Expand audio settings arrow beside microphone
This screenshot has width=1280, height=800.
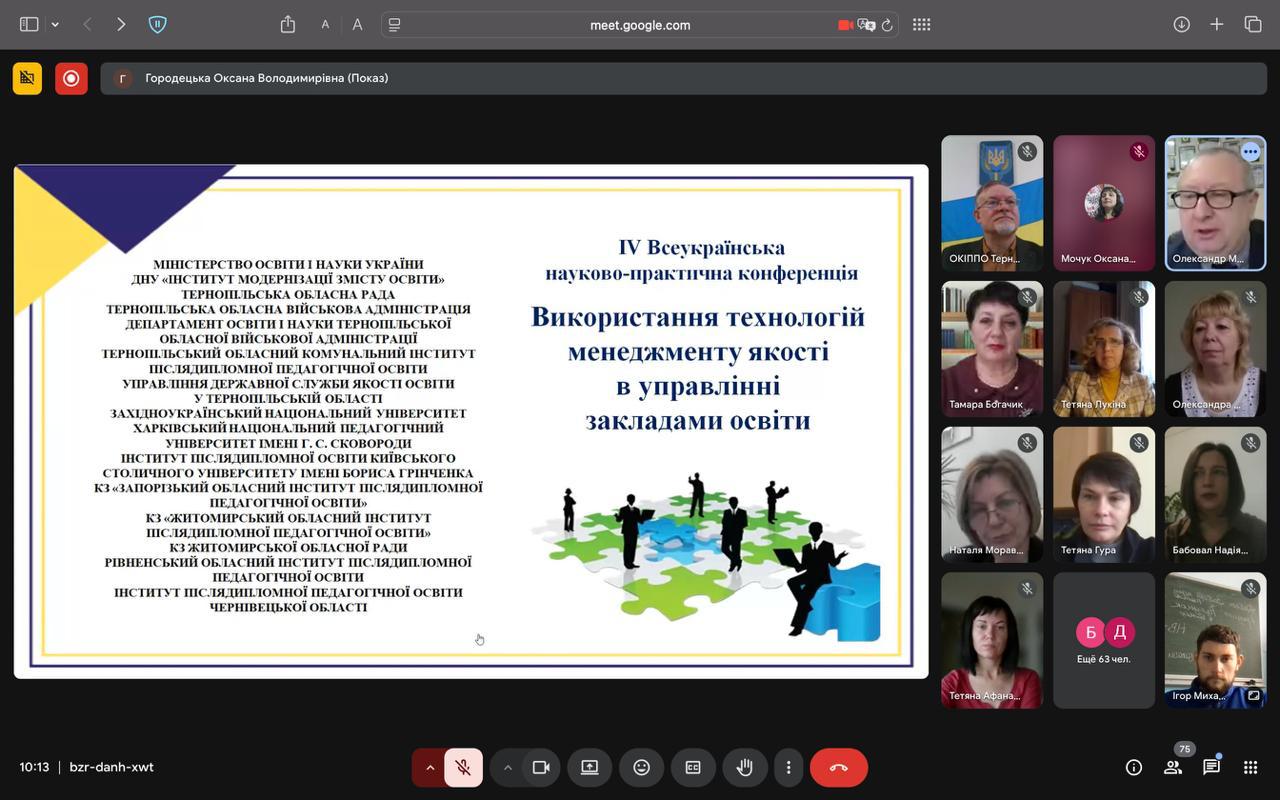pos(430,767)
